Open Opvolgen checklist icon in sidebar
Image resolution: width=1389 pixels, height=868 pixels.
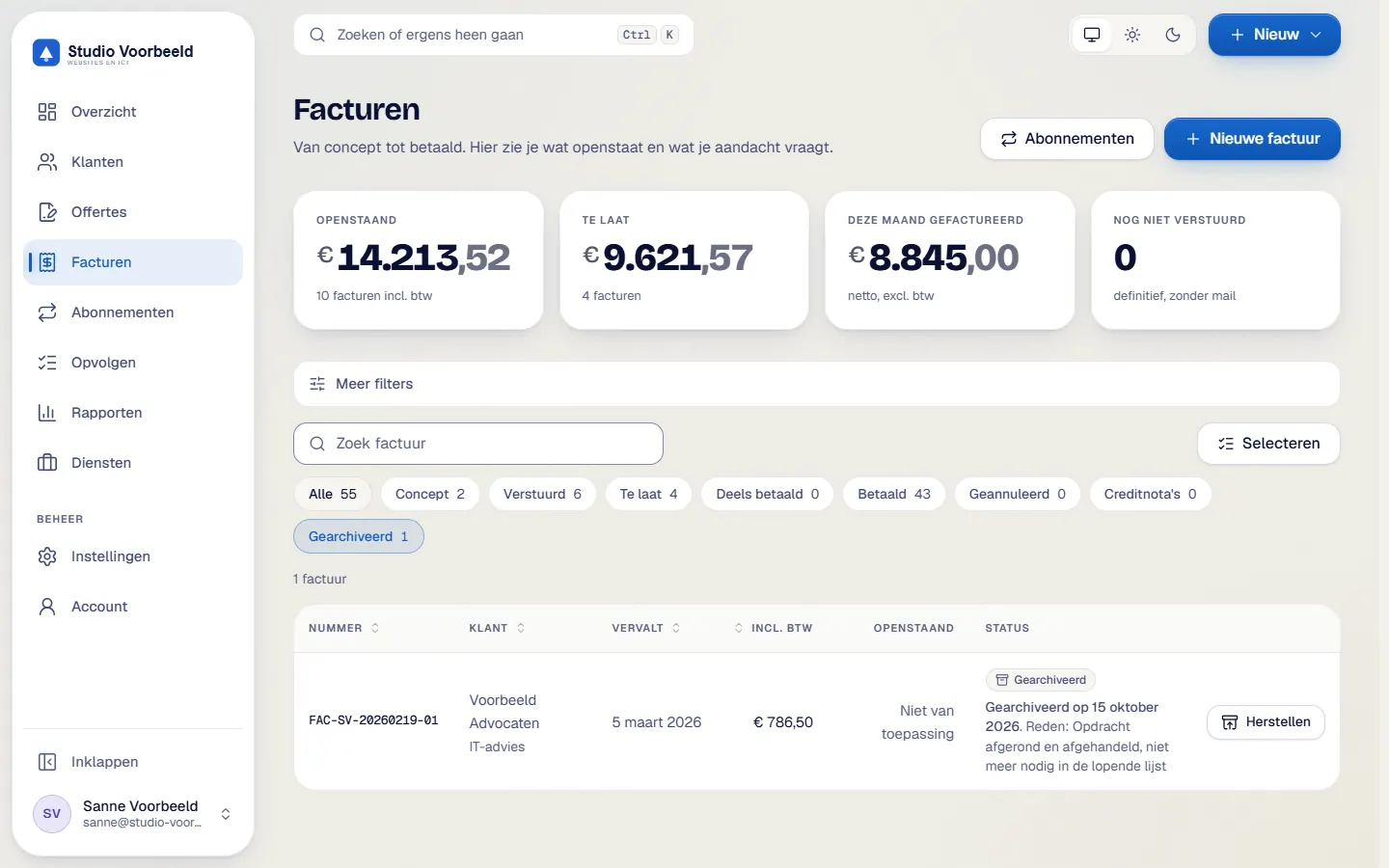point(47,363)
